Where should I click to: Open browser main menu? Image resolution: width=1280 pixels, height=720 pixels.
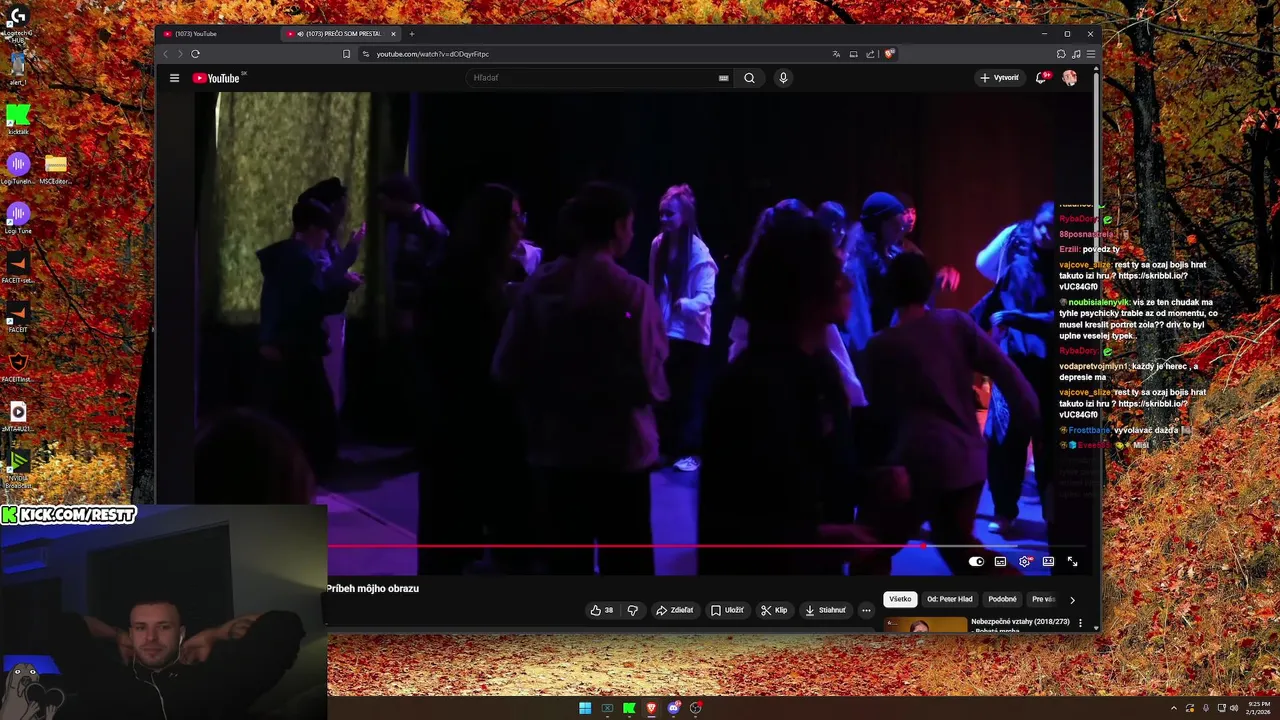pos(1091,54)
